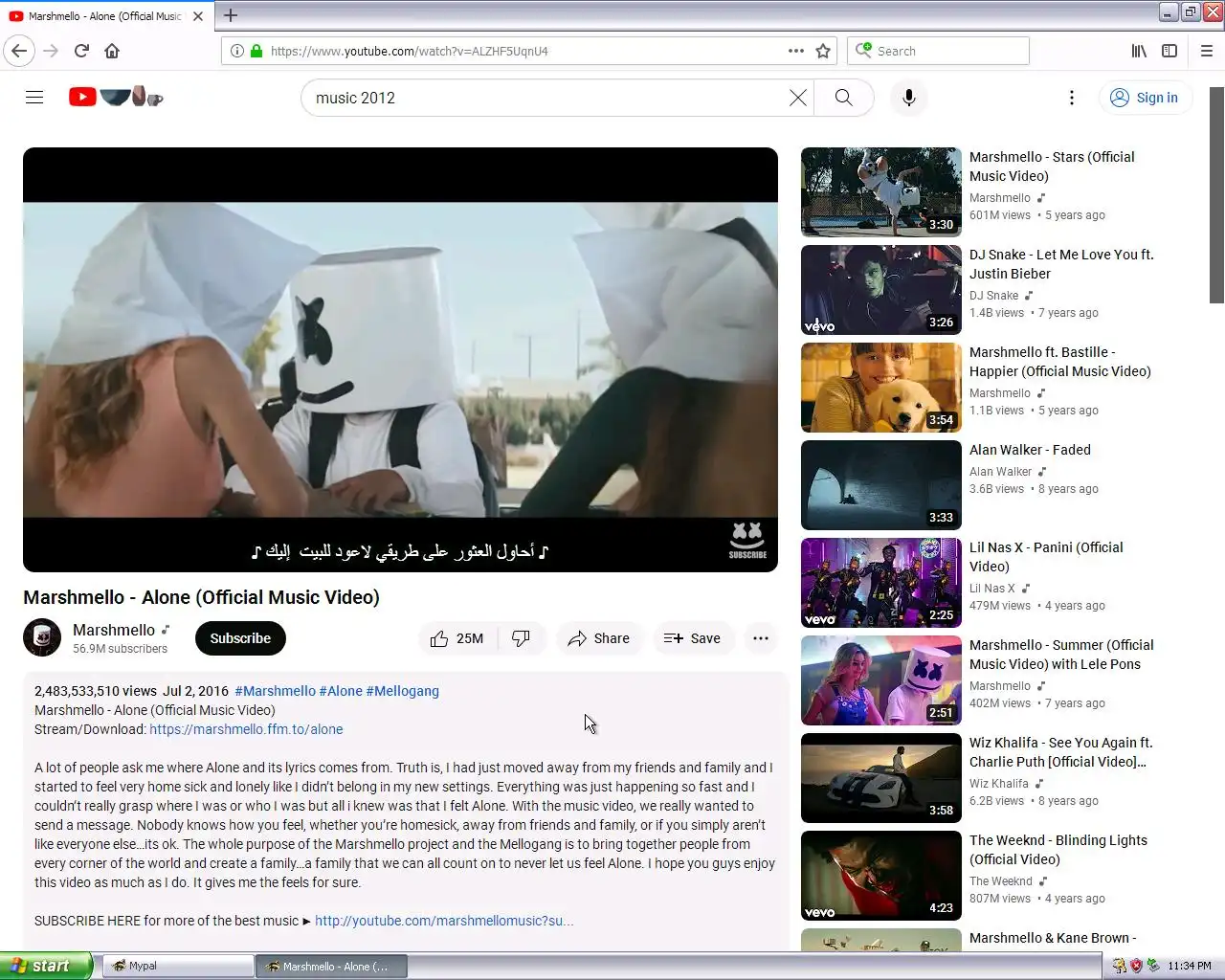This screenshot has width=1225, height=980.
Task: Click the browser forward arrow
Action: point(51,51)
